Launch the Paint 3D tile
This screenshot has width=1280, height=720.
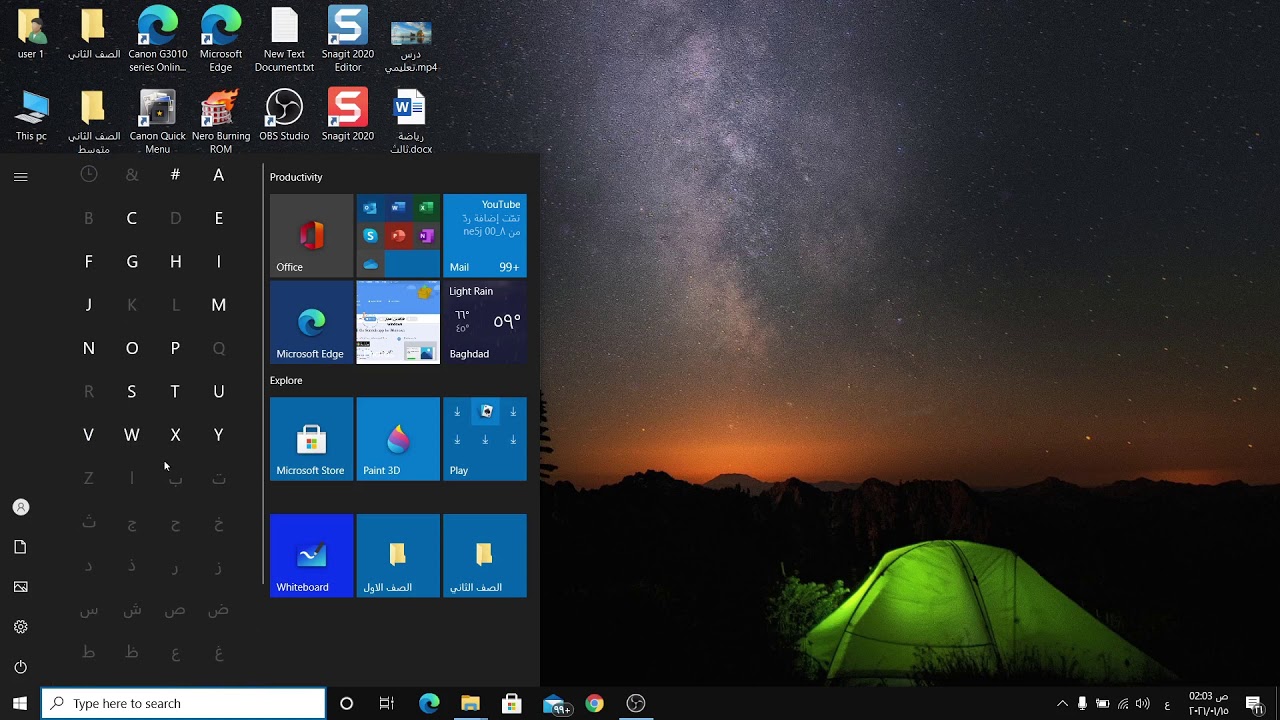pyautogui.click(x=398, y=439)
